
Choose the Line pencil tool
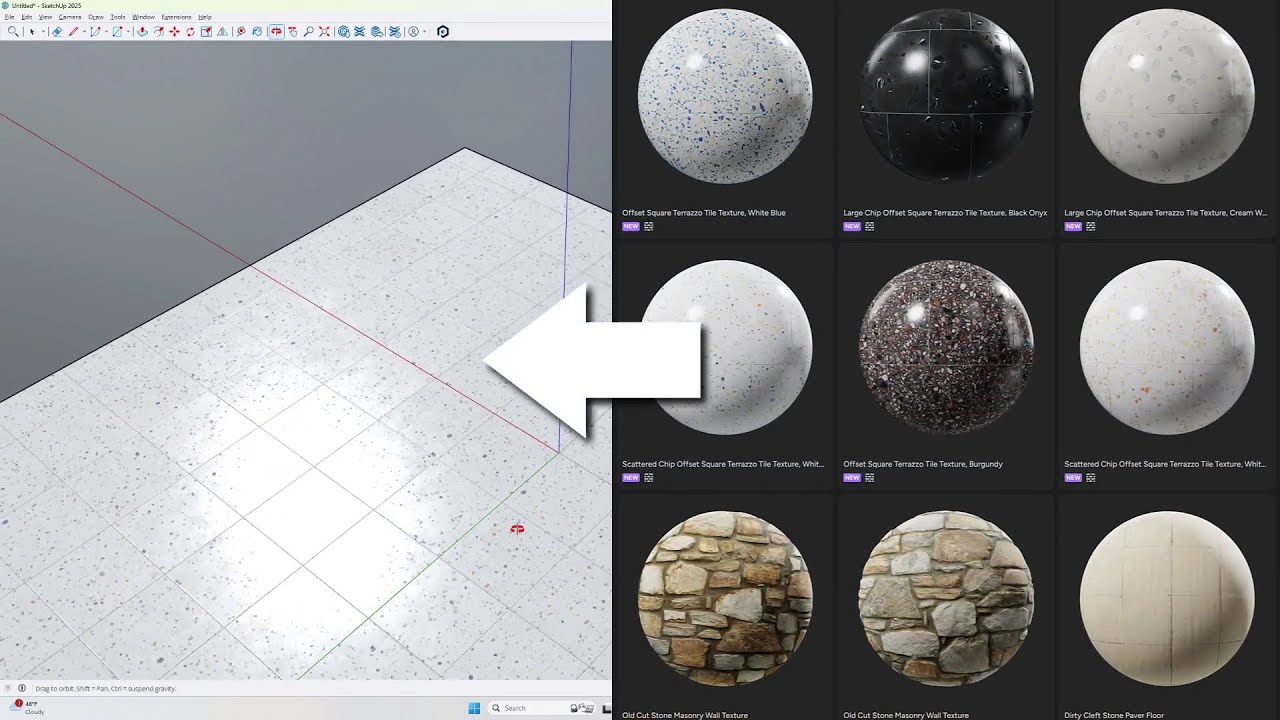coord(73,32)
